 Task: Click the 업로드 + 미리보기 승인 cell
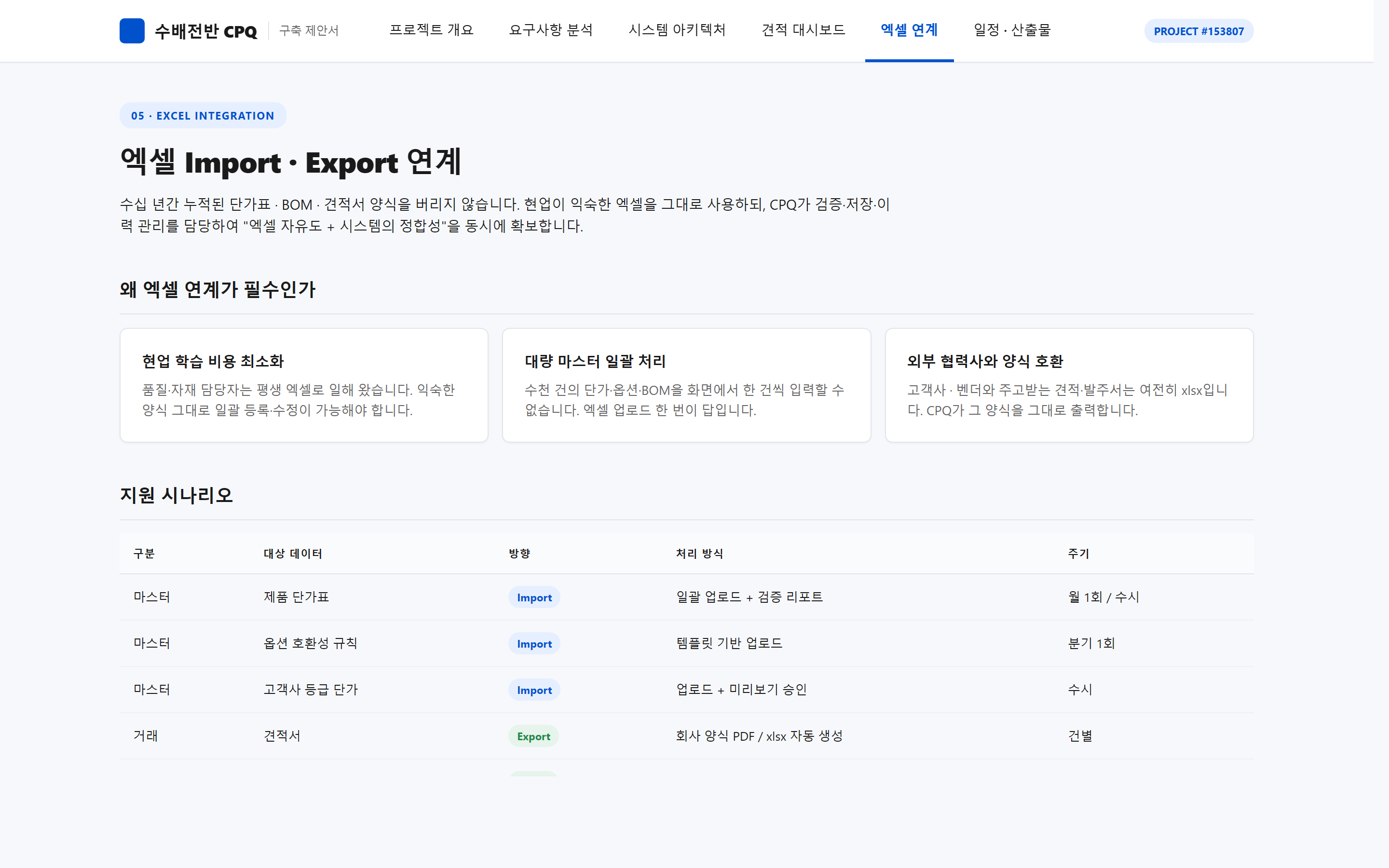pos(742,690)
